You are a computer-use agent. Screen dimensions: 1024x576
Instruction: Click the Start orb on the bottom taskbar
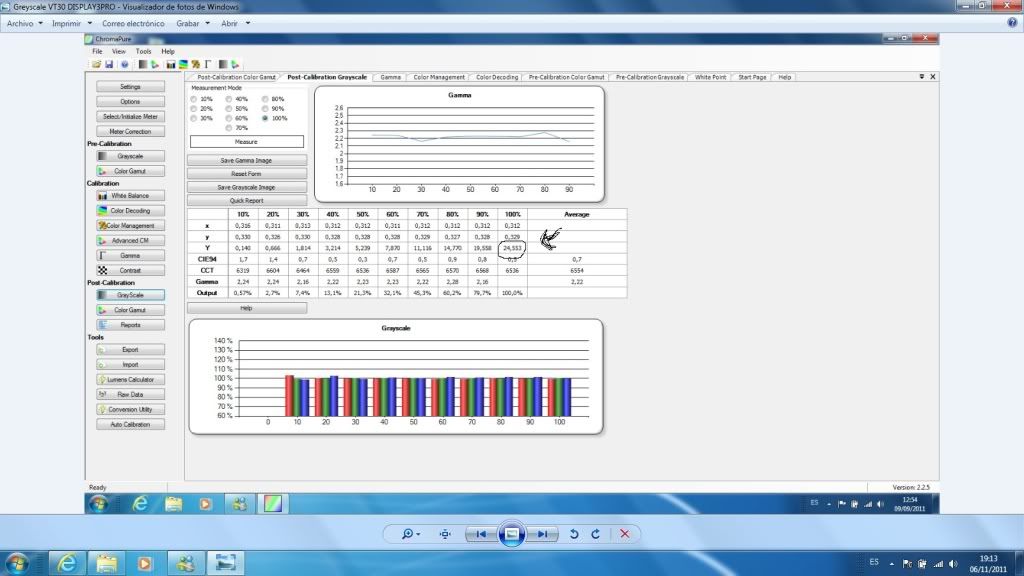(17, 563)
